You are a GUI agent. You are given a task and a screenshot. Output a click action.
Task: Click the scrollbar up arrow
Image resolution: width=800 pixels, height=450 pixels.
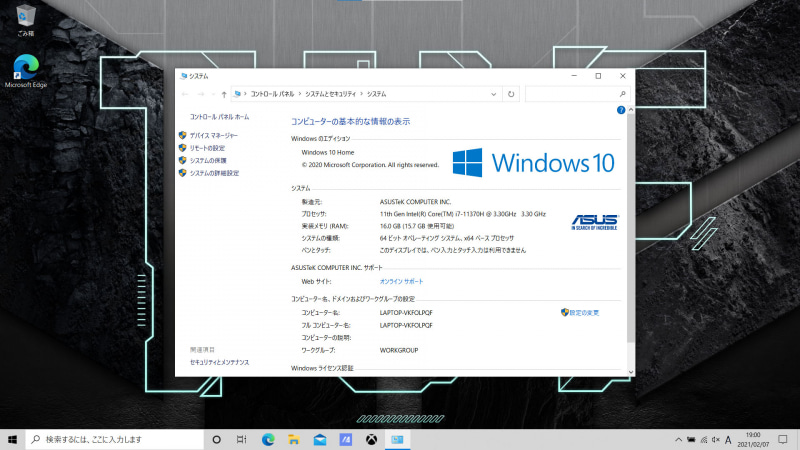point(631,110)
